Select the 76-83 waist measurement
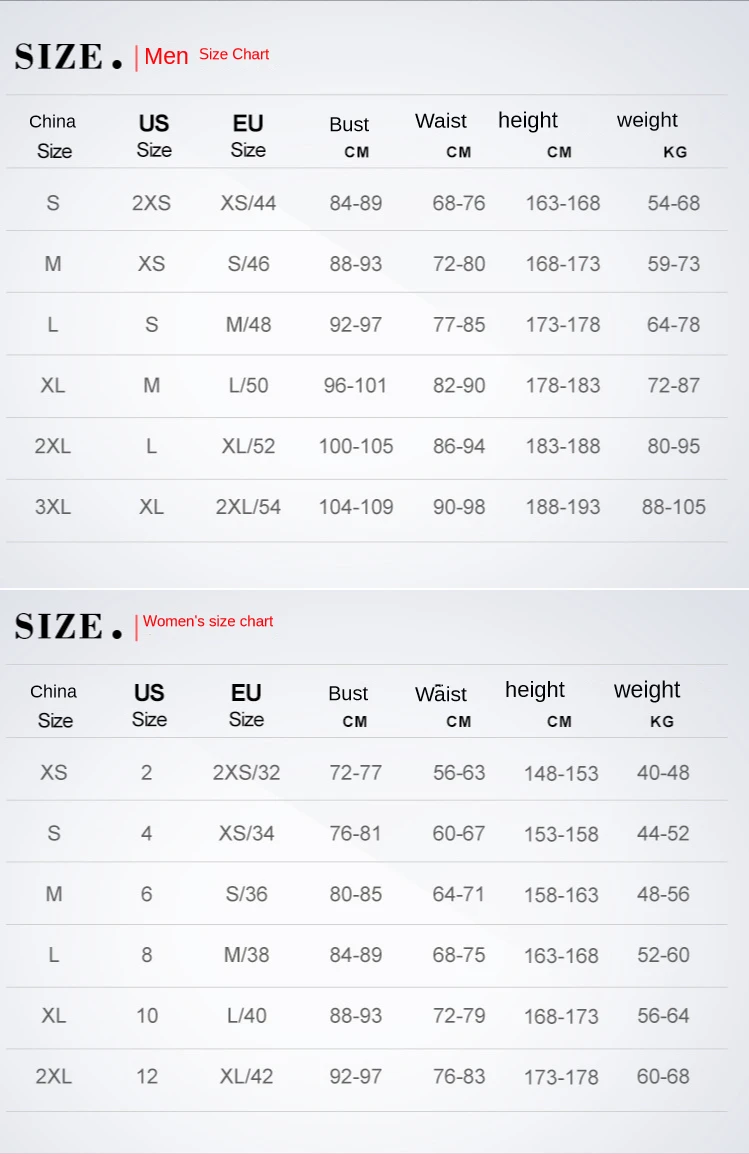 click(459, 1076)
